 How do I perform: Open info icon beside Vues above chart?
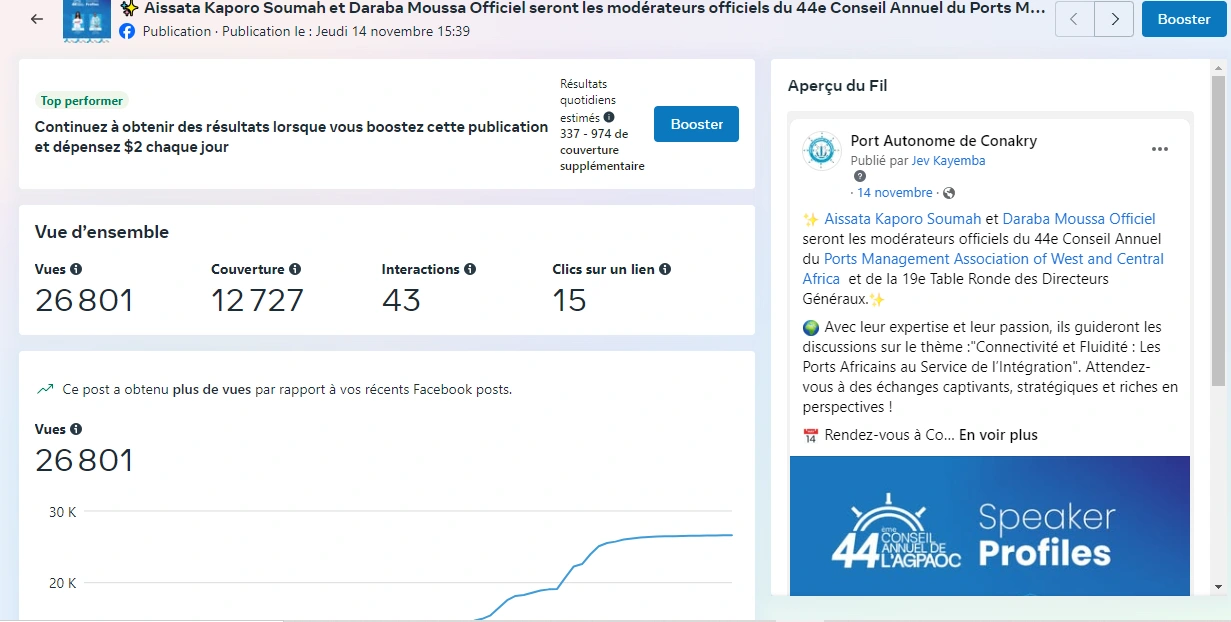click(x=76, y=429)
